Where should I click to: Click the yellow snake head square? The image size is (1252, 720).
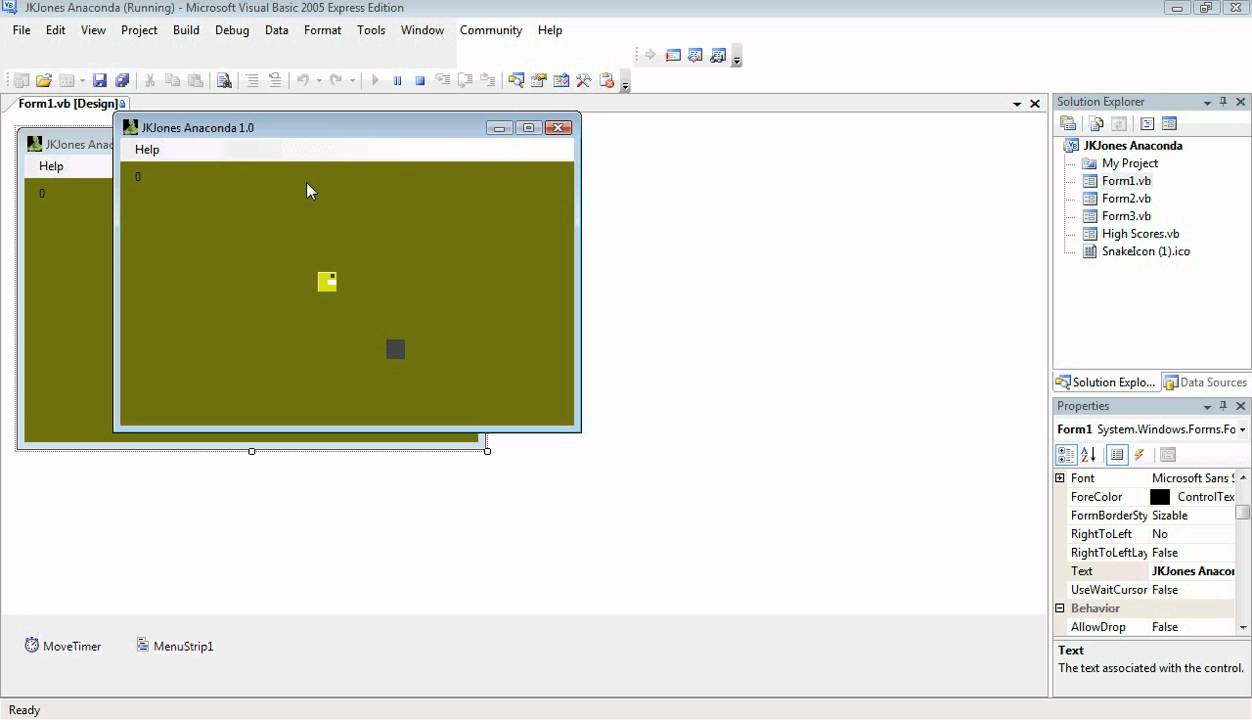(327, 282)
